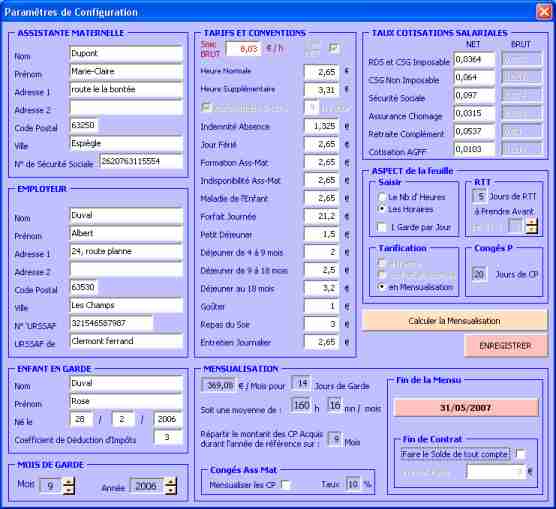Screen dimensions: 556x509
Task: Click the ENREGISTRER button
Action: tap(505, 345)
